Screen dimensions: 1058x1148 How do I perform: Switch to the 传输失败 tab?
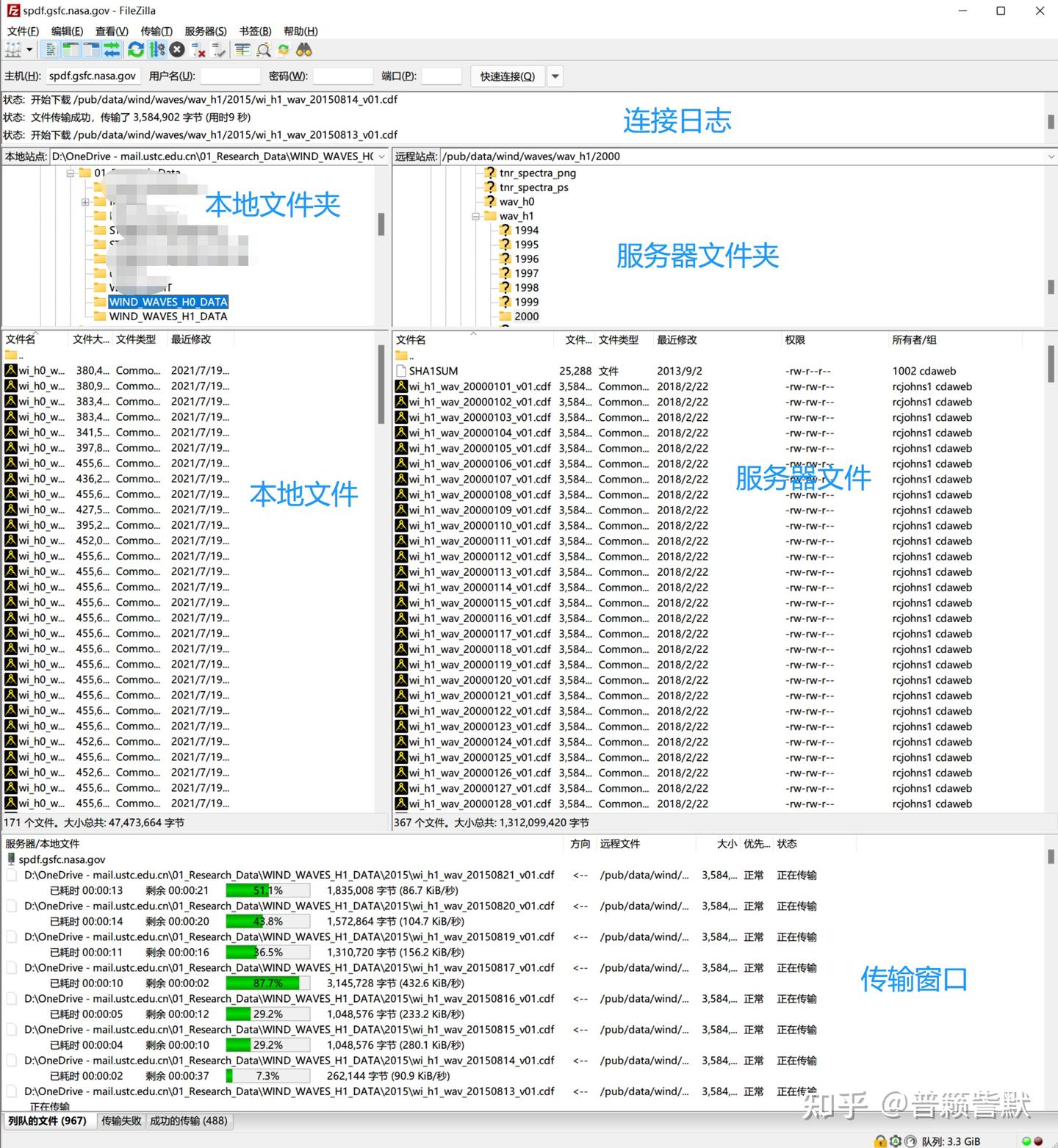pos(121,1121)
